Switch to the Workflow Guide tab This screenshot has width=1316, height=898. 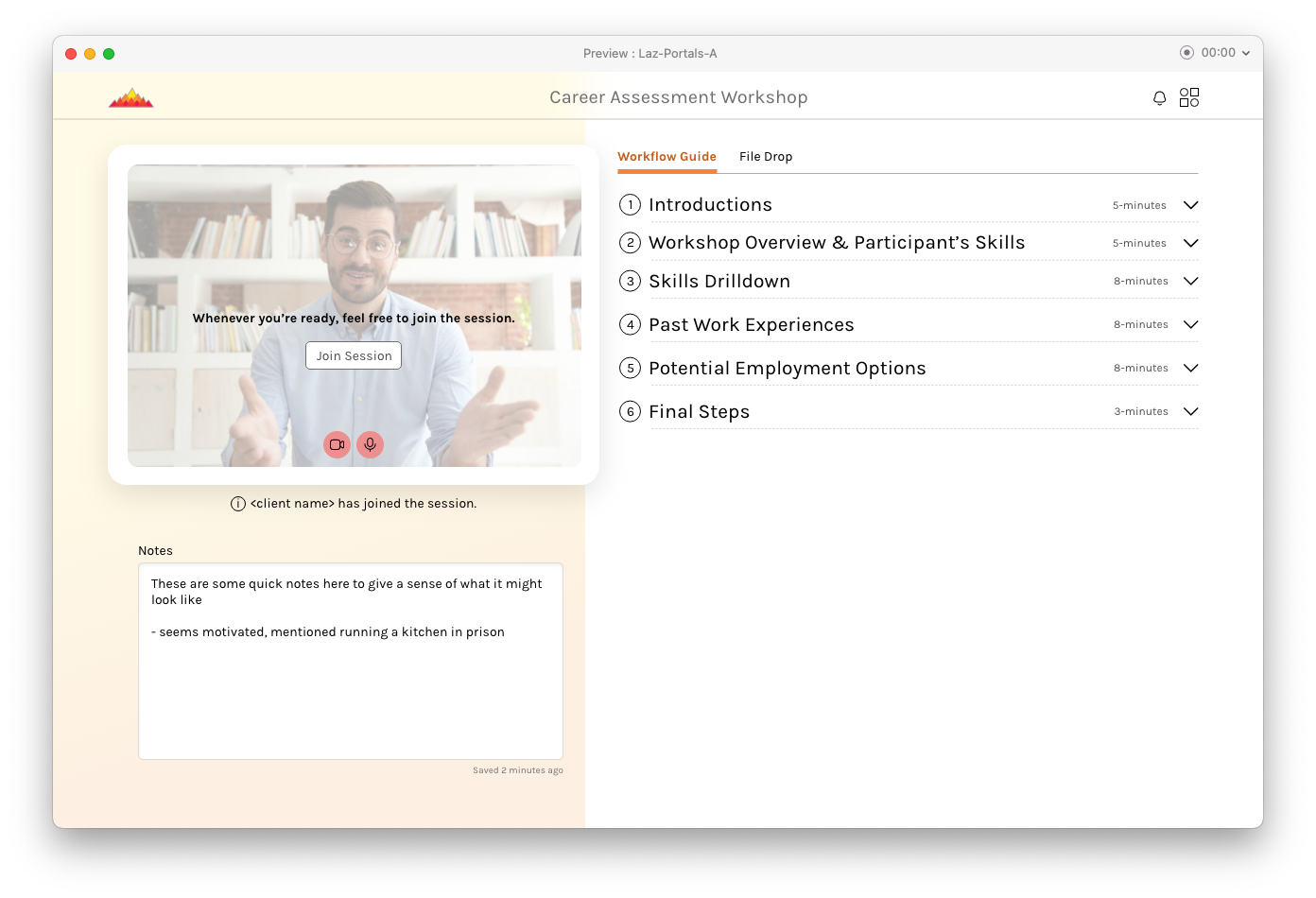coord(667,157)
